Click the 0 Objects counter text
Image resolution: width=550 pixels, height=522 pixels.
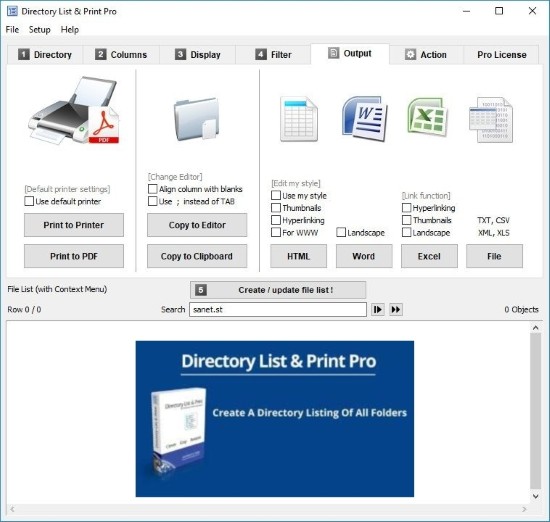pyautogui.click(x=521, y=309)
